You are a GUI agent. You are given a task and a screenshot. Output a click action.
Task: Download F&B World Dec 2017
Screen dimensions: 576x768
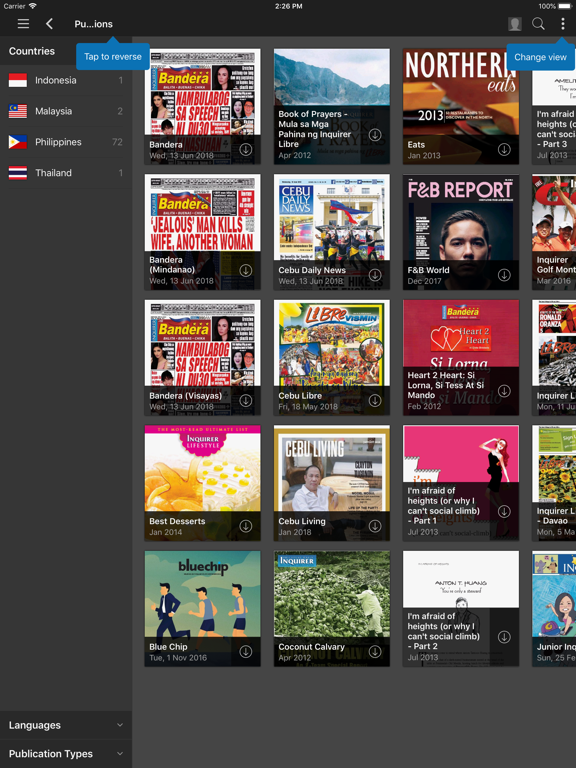tap(504, 275)
